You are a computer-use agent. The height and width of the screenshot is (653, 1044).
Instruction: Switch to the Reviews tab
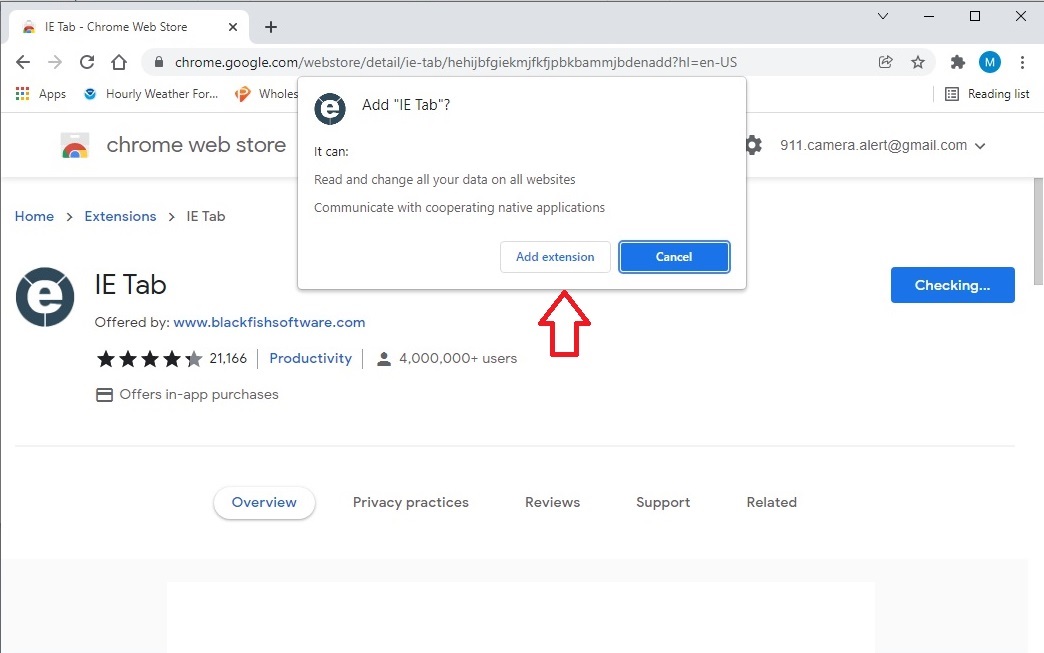click(x=552, y=503)
